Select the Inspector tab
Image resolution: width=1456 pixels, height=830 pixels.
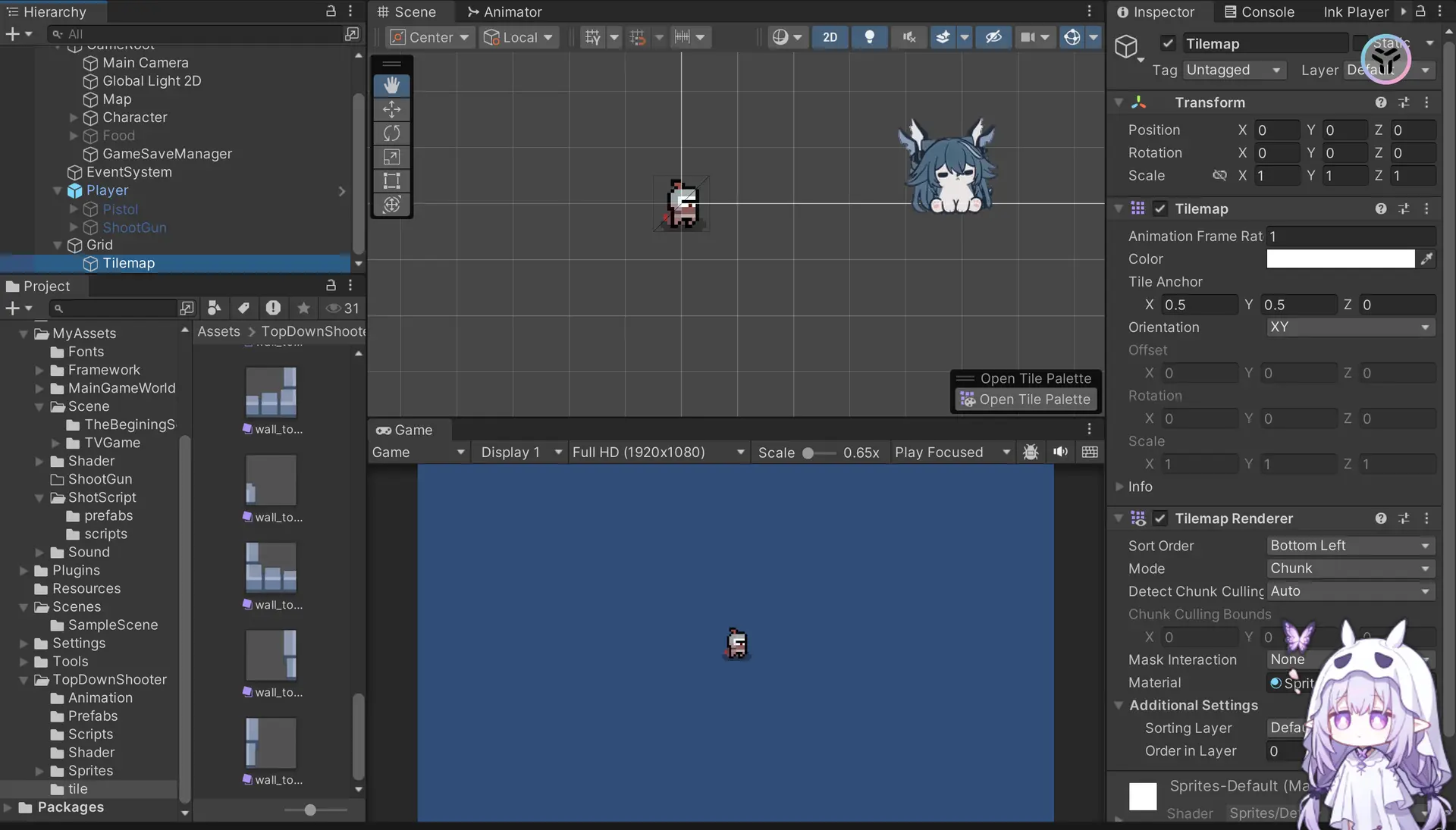point(1156,12)
